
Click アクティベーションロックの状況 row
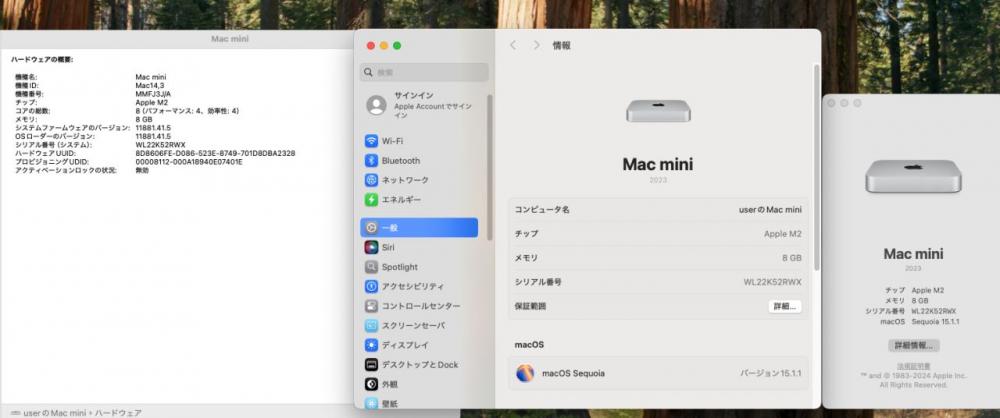coord(82,170)
